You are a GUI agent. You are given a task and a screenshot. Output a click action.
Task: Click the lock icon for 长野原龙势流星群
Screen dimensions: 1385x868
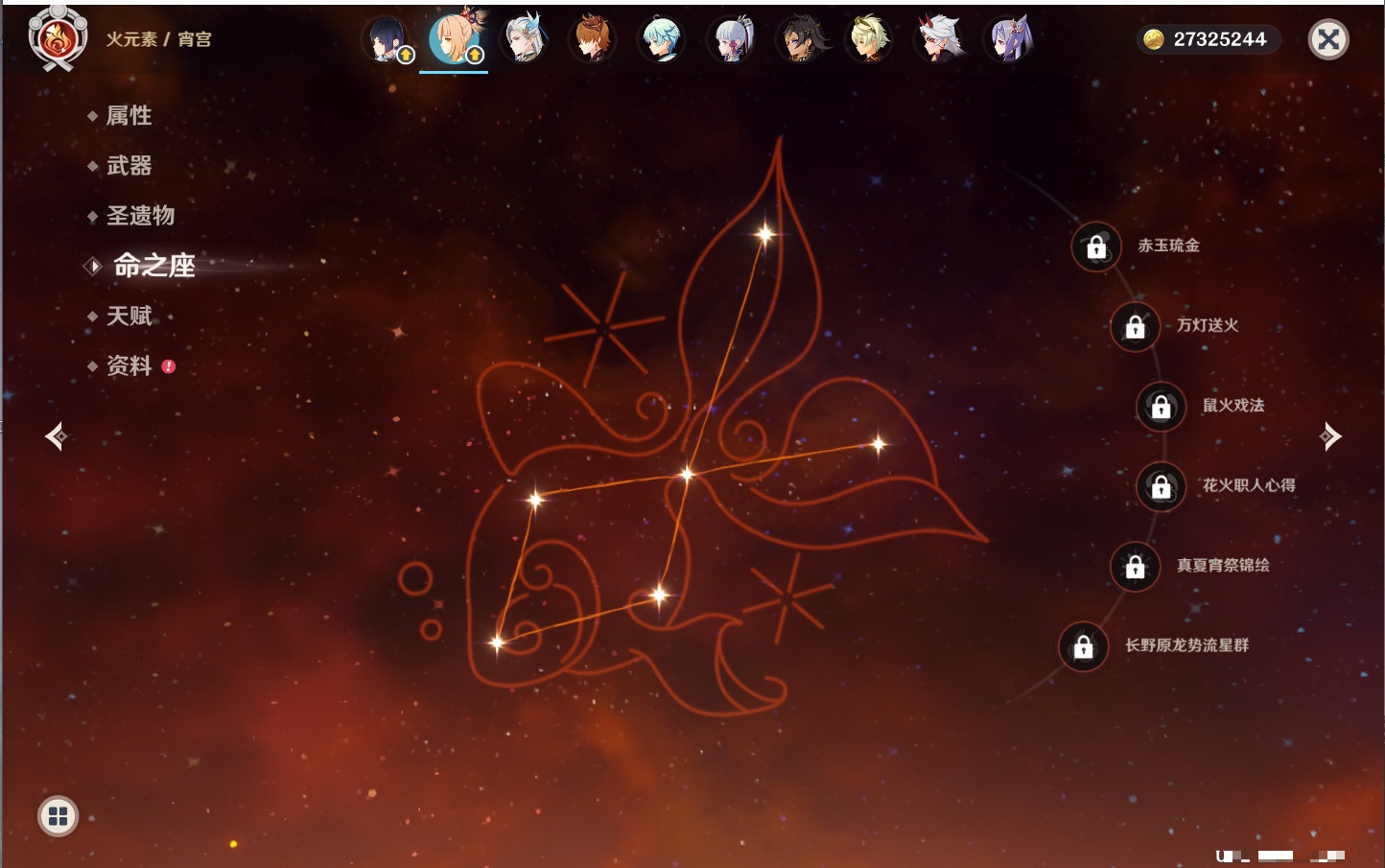pyautogui.click(x=1084, y=646)
